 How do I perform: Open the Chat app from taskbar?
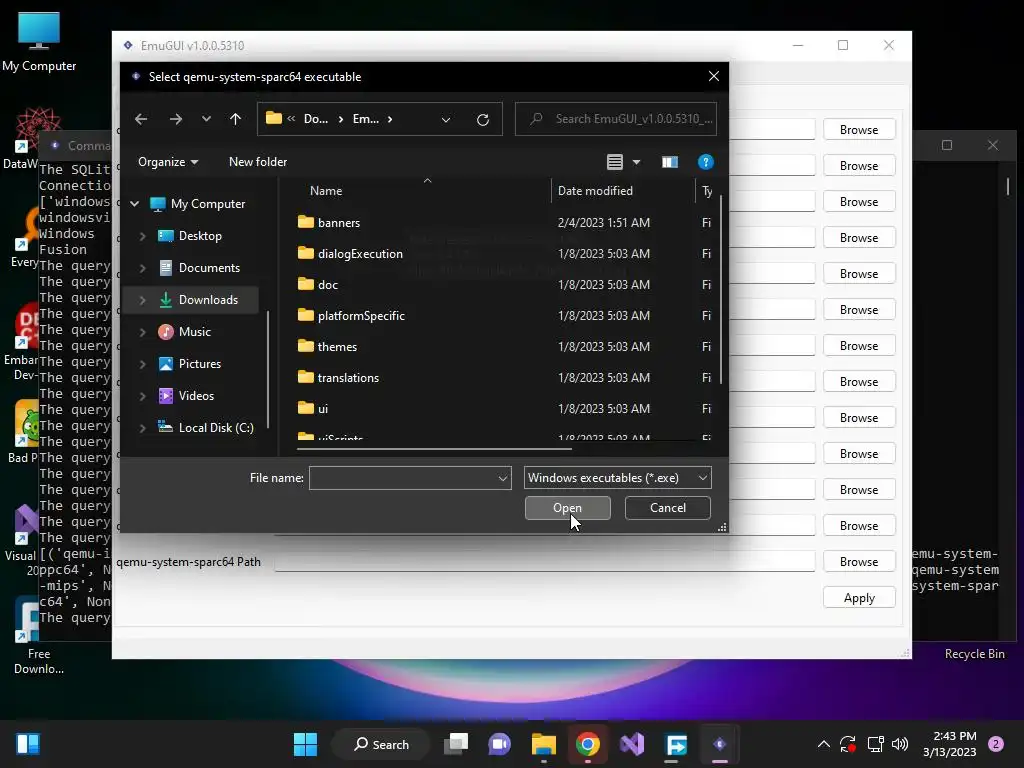pyautogui.click(x=500, y=744)
